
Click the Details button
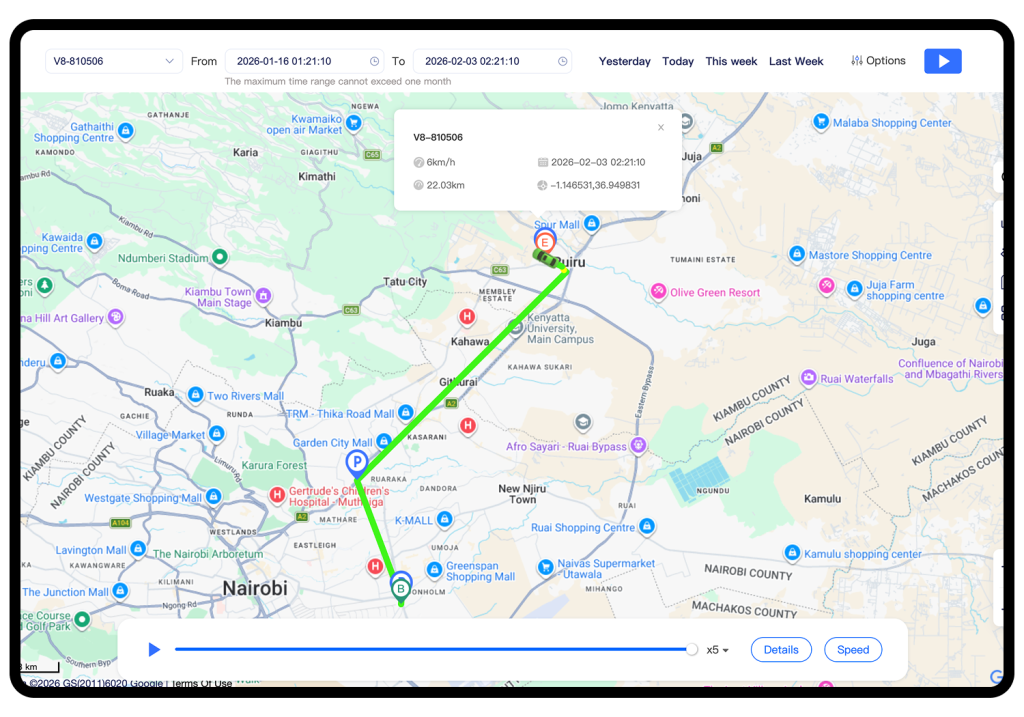(781, 650)
